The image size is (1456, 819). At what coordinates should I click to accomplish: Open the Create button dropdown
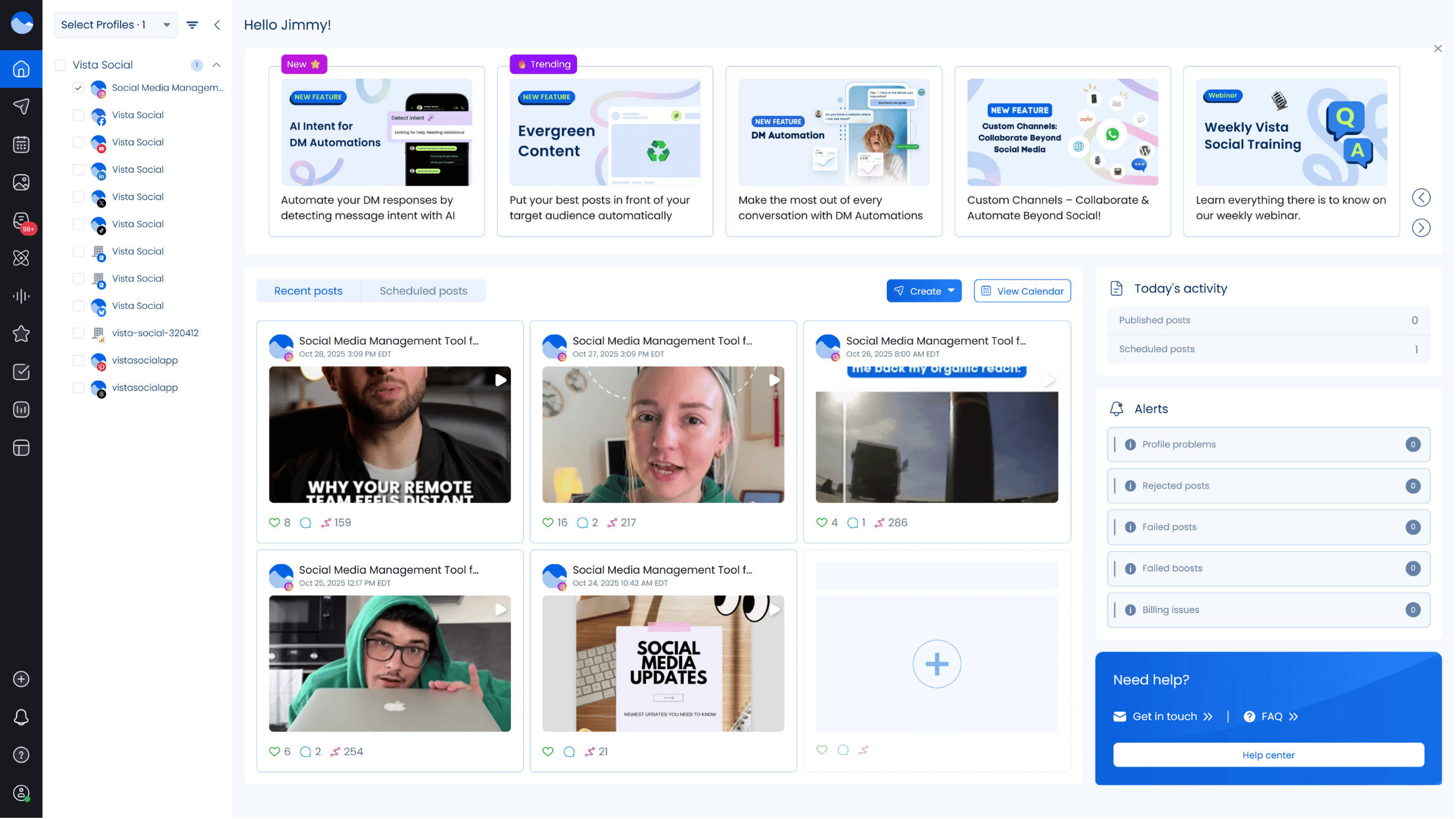click(924, 291)
